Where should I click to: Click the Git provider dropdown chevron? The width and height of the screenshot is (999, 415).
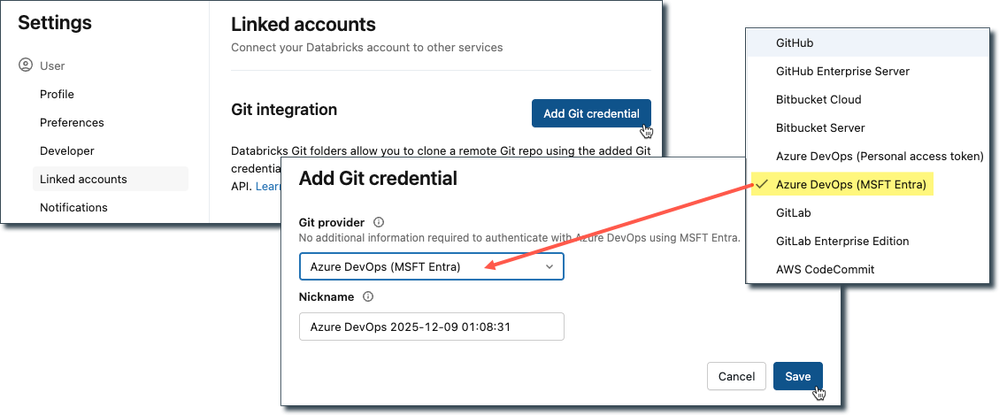click(548, 267)
